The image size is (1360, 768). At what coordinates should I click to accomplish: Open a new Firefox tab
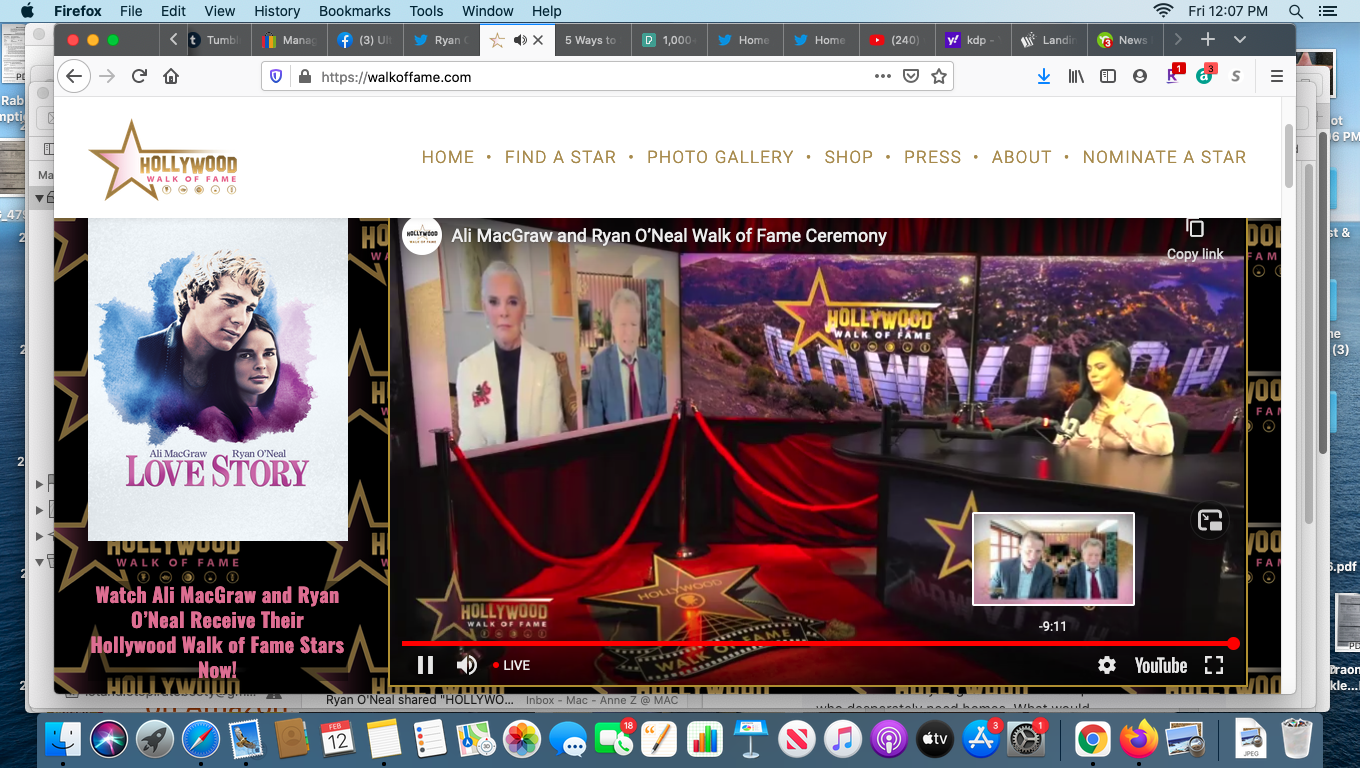pyautogui.click(x=1208, y=39)
